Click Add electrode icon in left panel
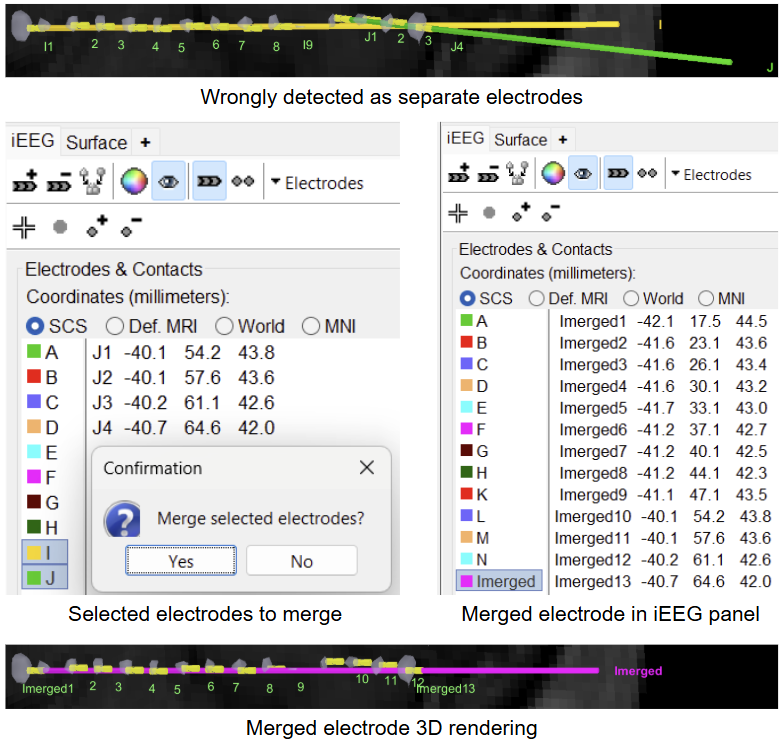This screenshot has height=742, width=782. (25, 182)
